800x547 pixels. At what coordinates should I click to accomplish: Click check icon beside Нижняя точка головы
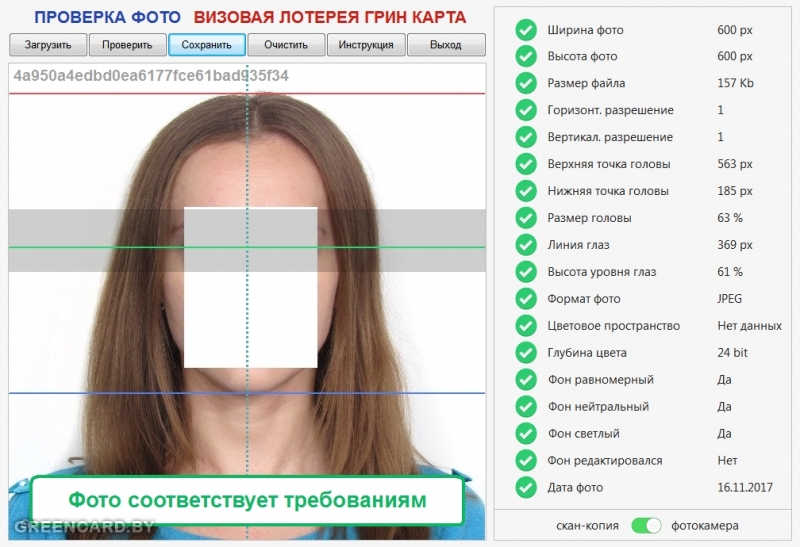pyautogui.click(x=526, y=191)
